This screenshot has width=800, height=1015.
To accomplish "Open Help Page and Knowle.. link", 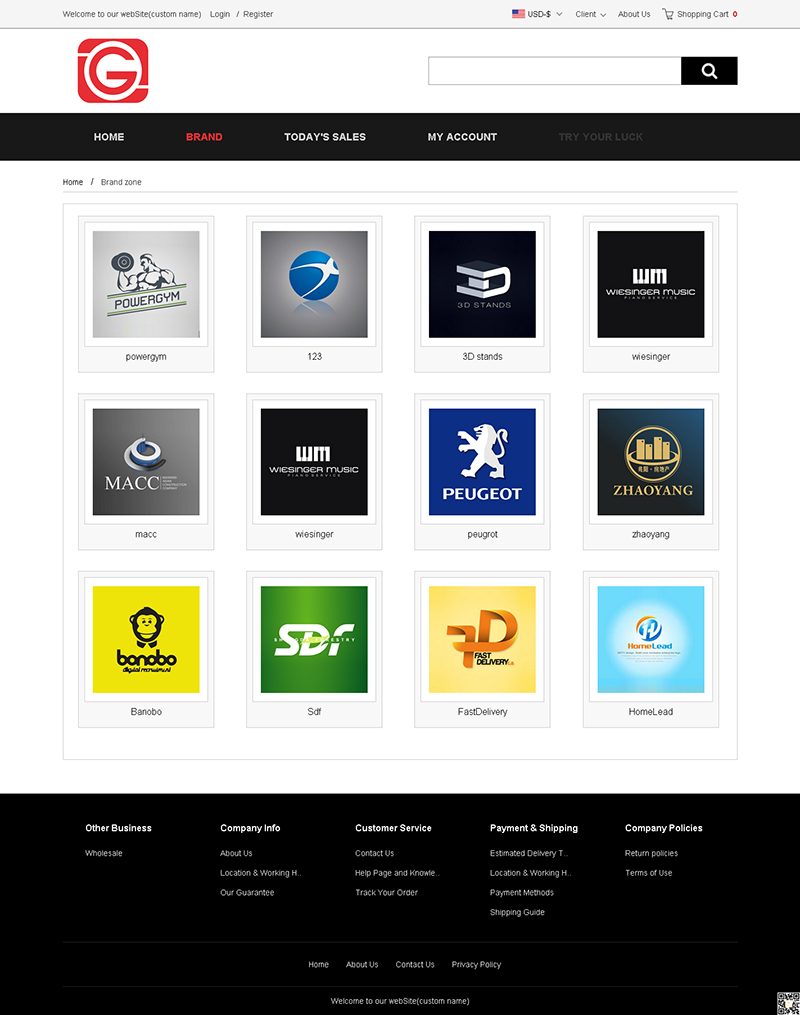I will 397,873.
